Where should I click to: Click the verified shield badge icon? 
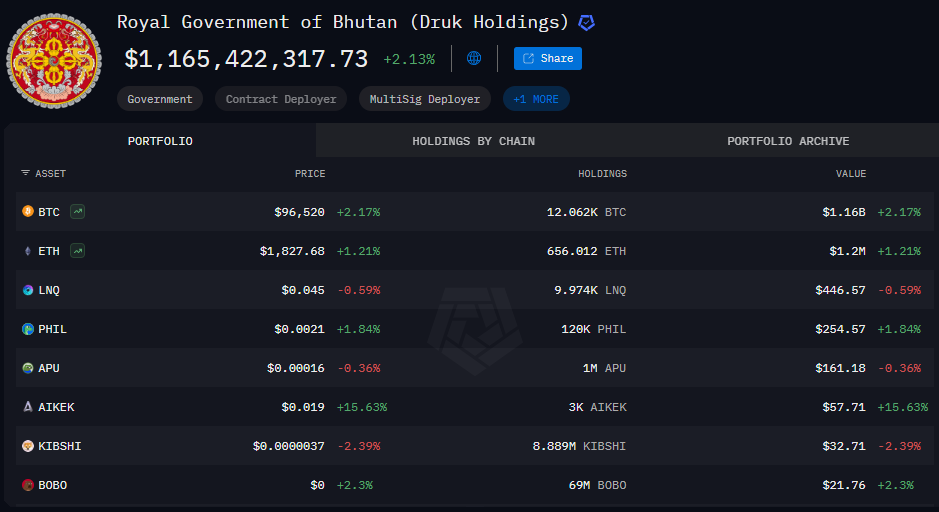[x=587, y=22]
